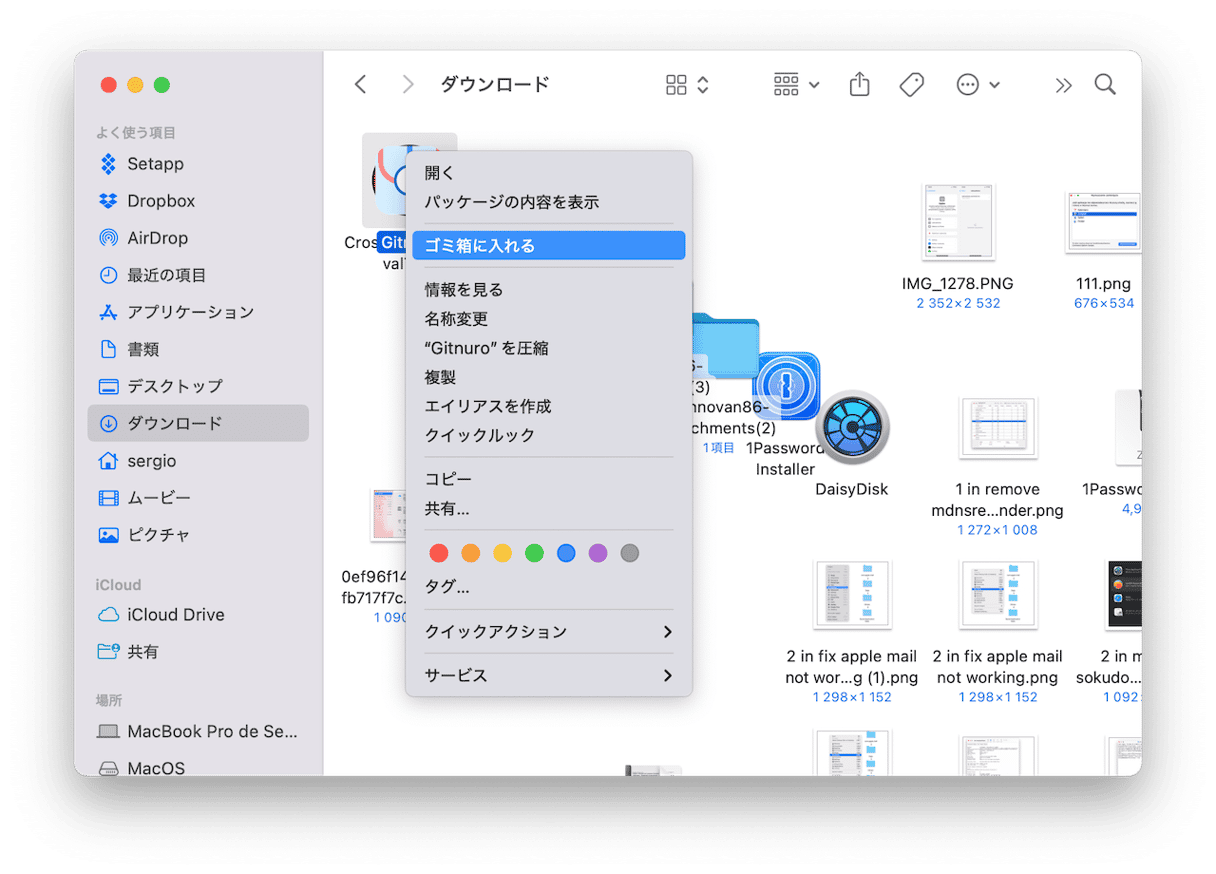Apply the red tag color
This screenshot has width=1216, height=874.
[x=438, y=553]
